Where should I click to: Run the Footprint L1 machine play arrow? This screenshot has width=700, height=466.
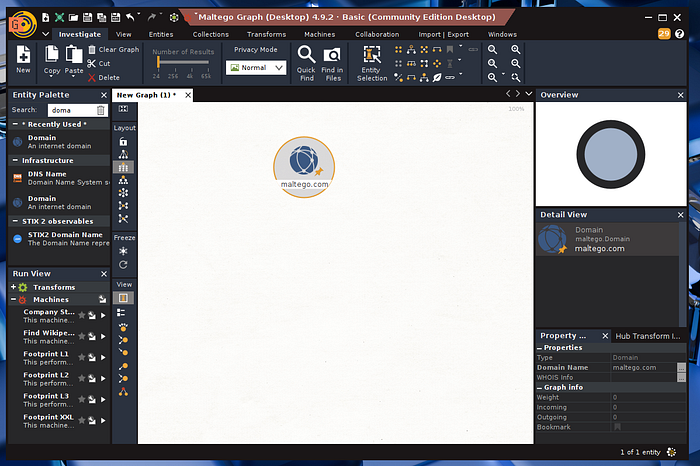pyautogui.click(x=103, y=358)
